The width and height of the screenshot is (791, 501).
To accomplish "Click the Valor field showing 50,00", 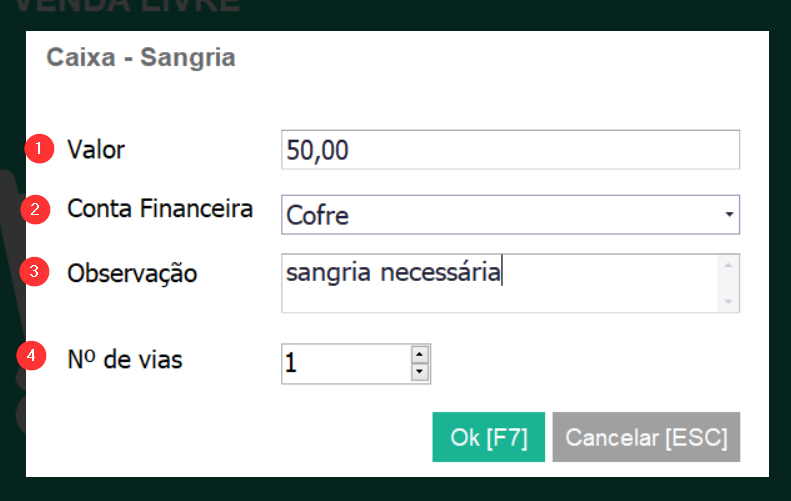I will tap(510, 150).
